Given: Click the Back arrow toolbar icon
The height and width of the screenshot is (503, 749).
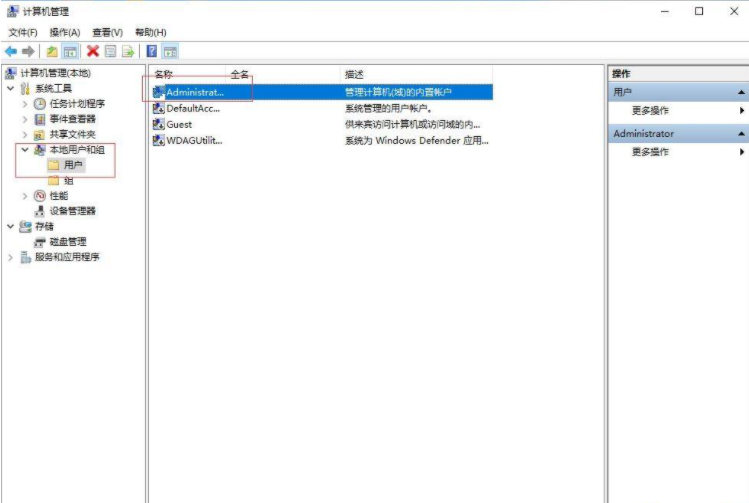Looking at the screenshot, I should coord(11,51).
